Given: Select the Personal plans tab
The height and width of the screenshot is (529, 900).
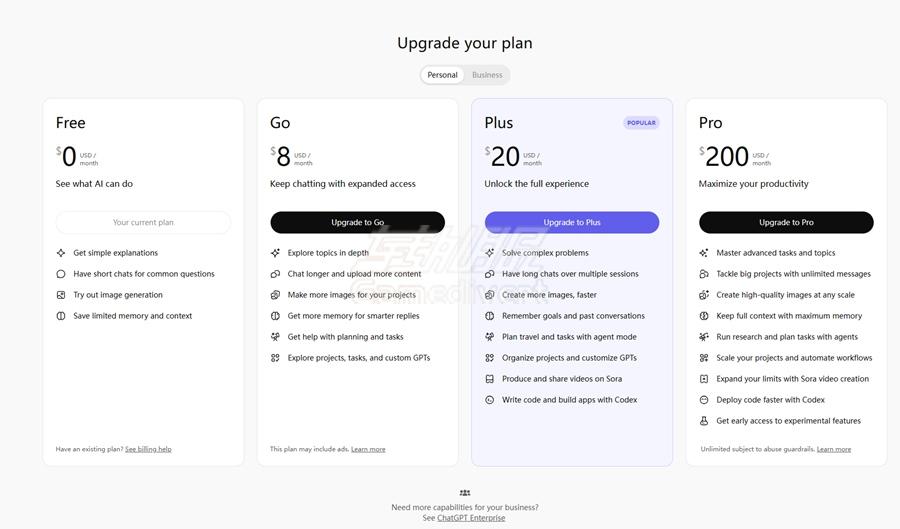Looking at the screenshot, I should coord(442,75).
